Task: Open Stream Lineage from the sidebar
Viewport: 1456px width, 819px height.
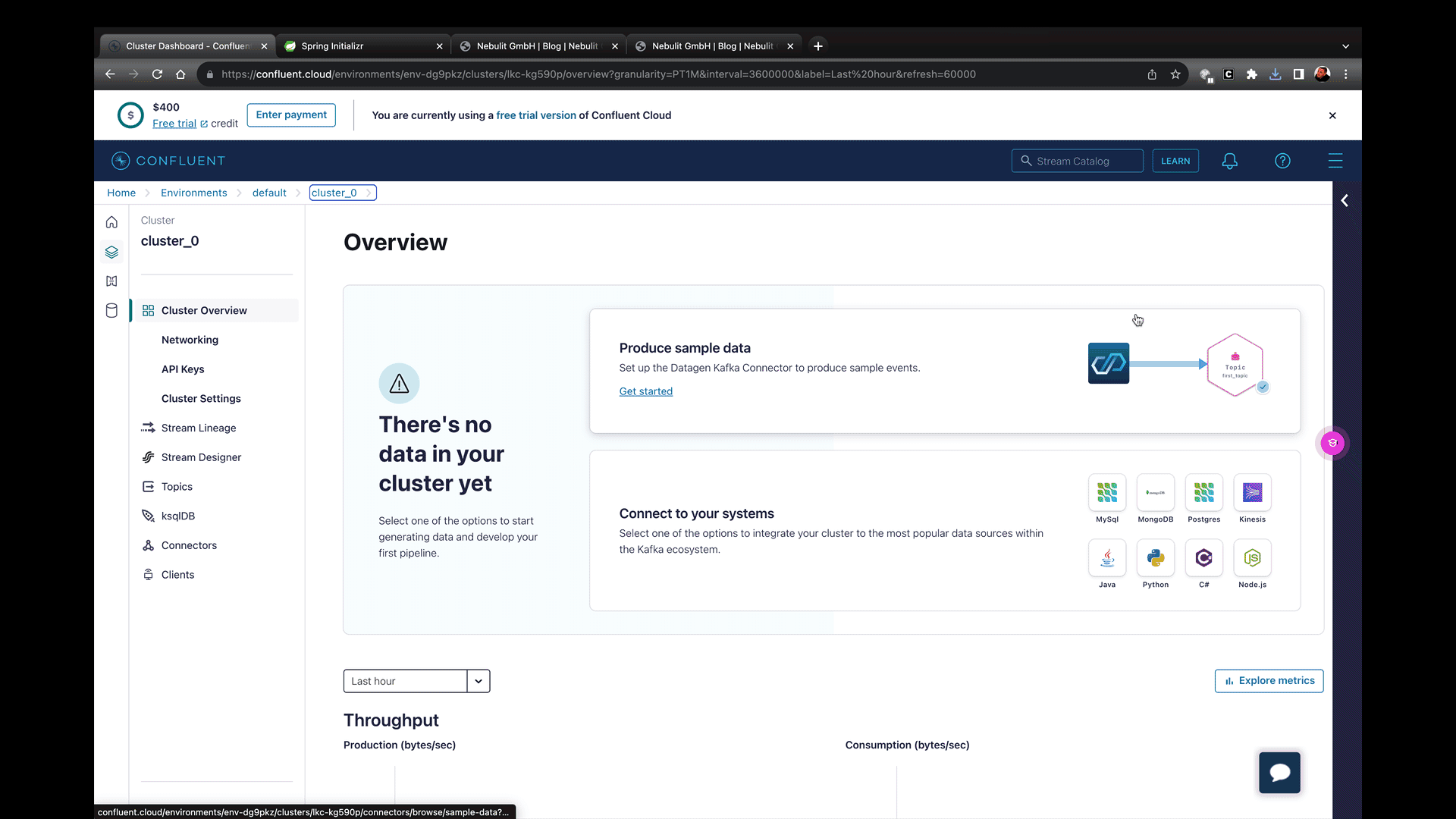Action: click(198, 428)
